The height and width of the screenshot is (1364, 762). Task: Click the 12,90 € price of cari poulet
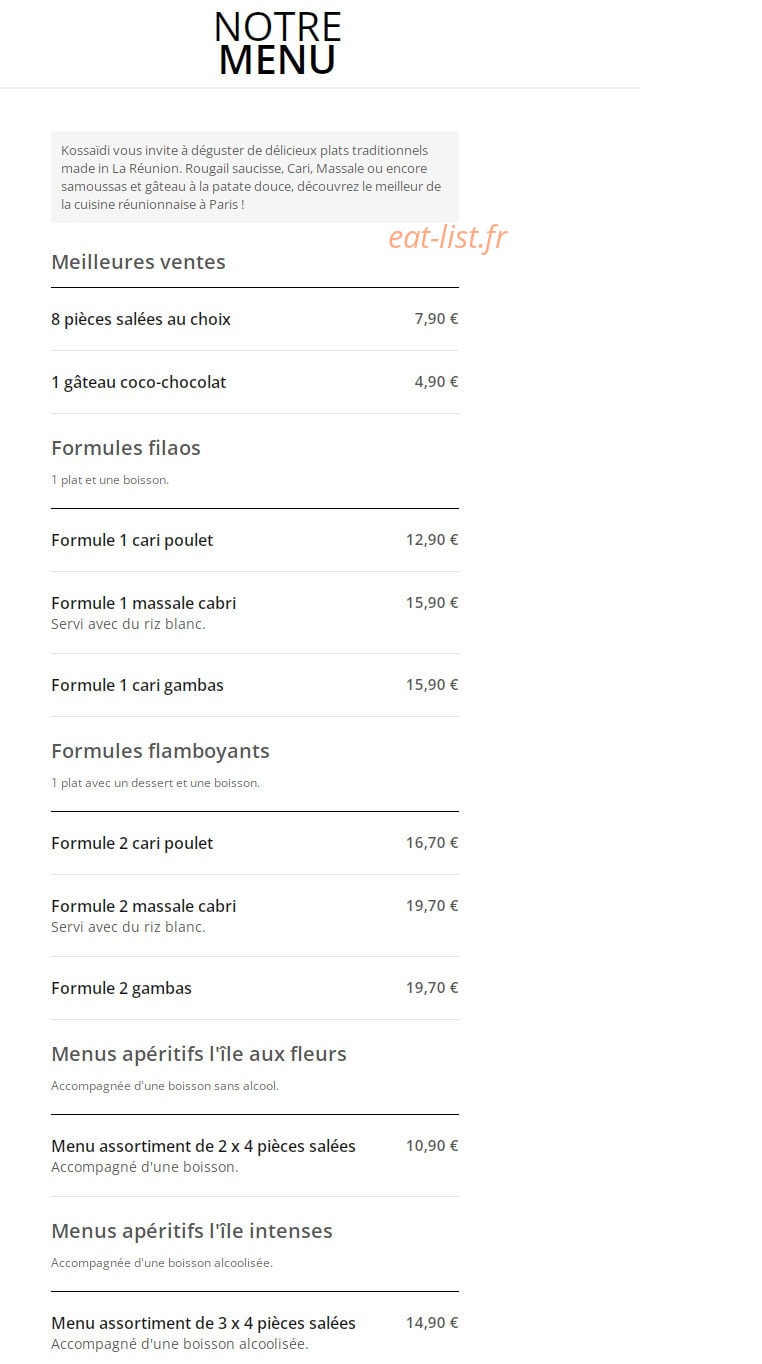(432, 540)
